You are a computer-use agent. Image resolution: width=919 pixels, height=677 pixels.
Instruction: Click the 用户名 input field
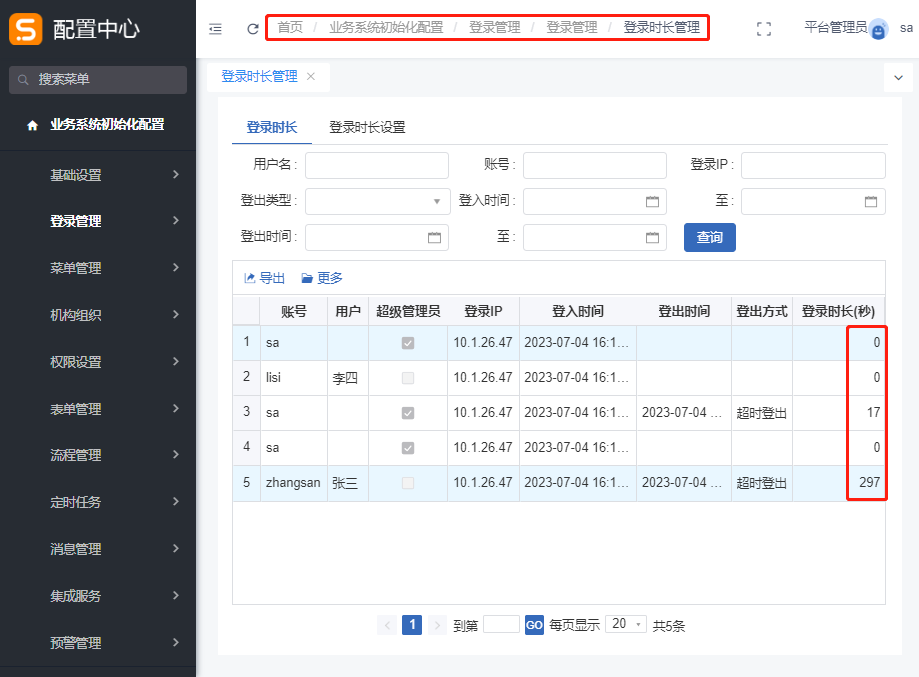(x=376, y=165)
